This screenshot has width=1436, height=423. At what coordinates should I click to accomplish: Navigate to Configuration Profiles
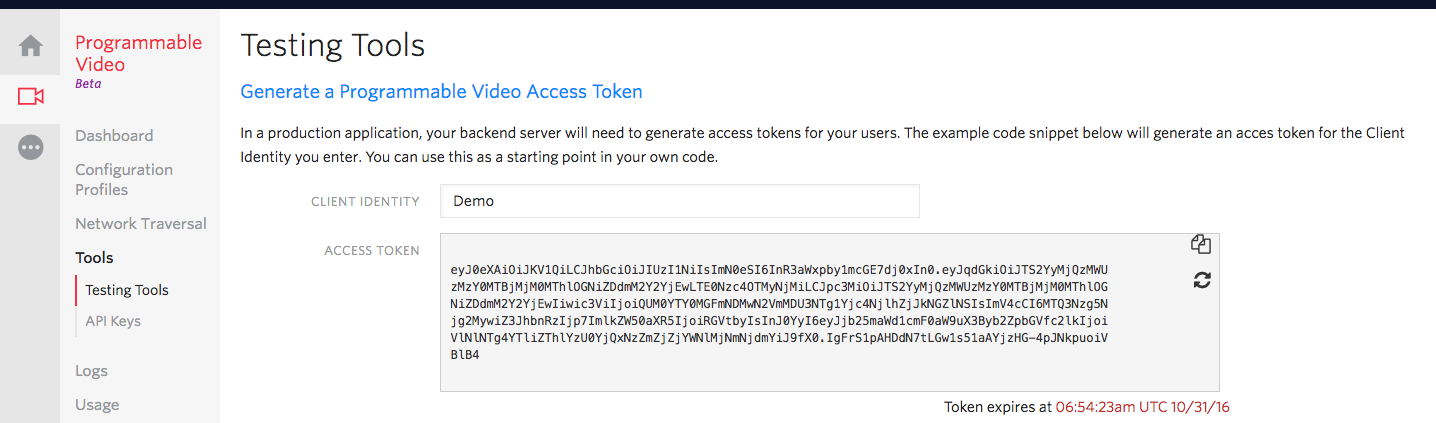[x=124, y=180]
